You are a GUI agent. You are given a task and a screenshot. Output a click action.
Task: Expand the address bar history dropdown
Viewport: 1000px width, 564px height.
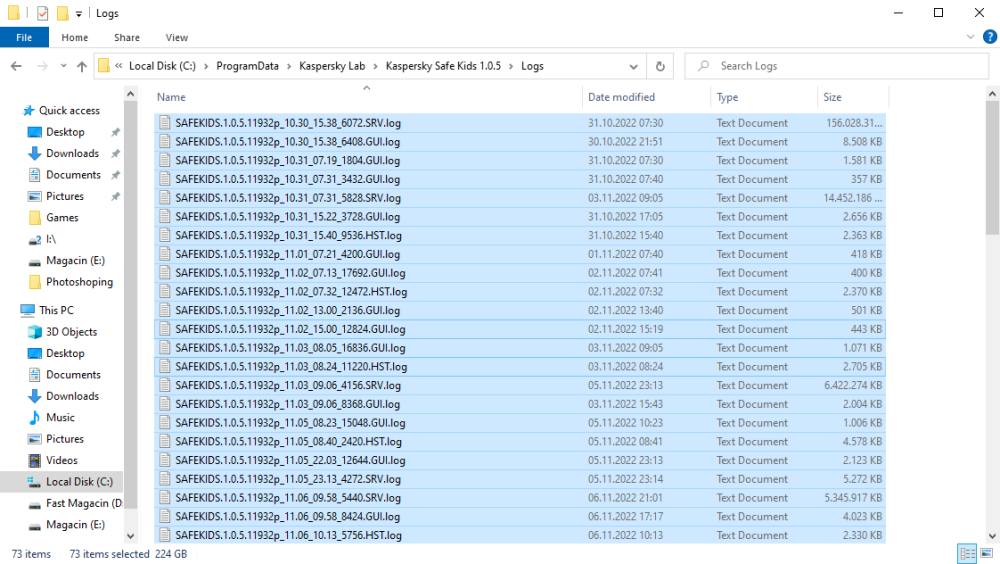tap(634, 66)
